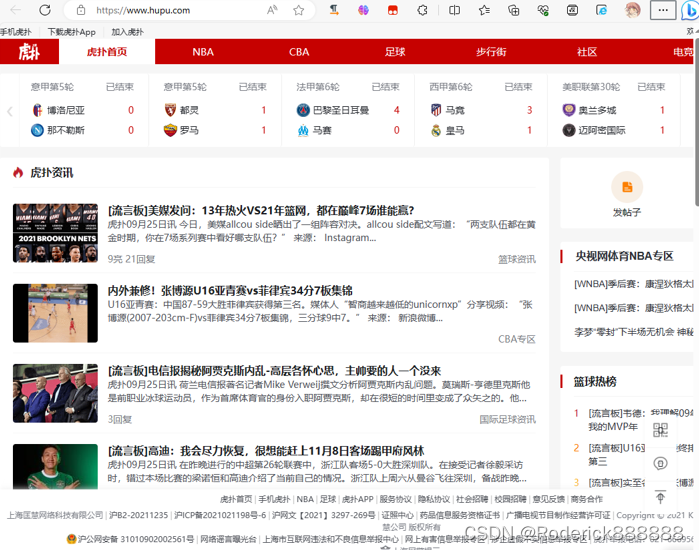This screenshot has width=699, height=550.
Task: Click the Paris Saint-Germain team logo
Action: (x=303, y=110)
